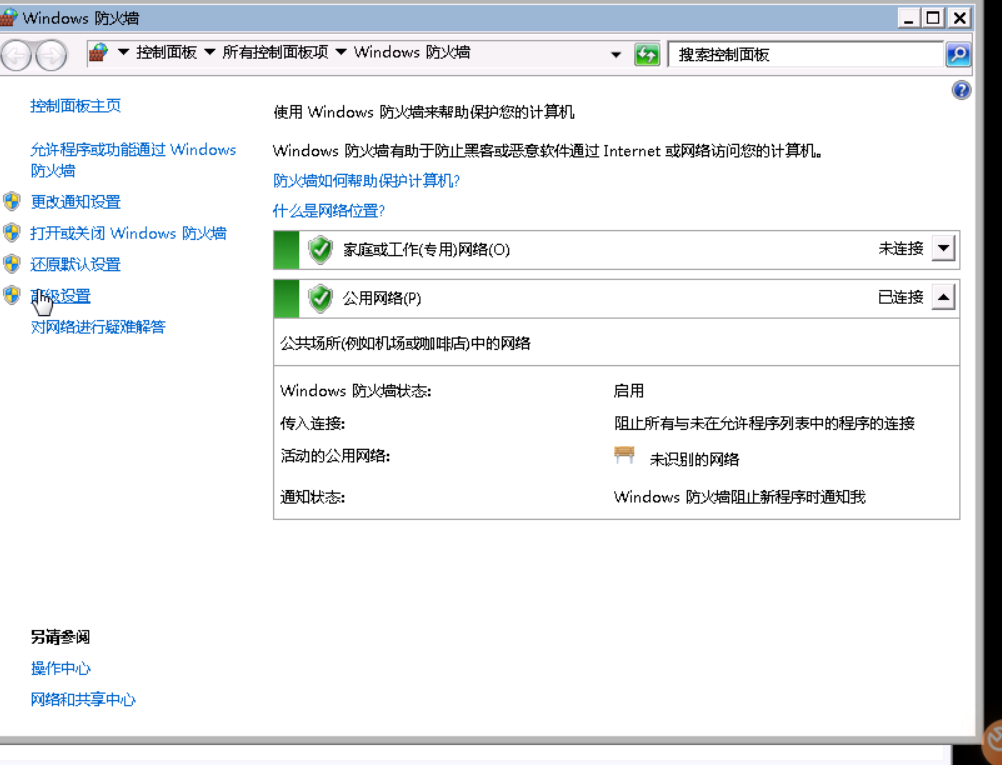Open Help via blue question mark
Screen dimensions: 1002x765
click(961, 90)
